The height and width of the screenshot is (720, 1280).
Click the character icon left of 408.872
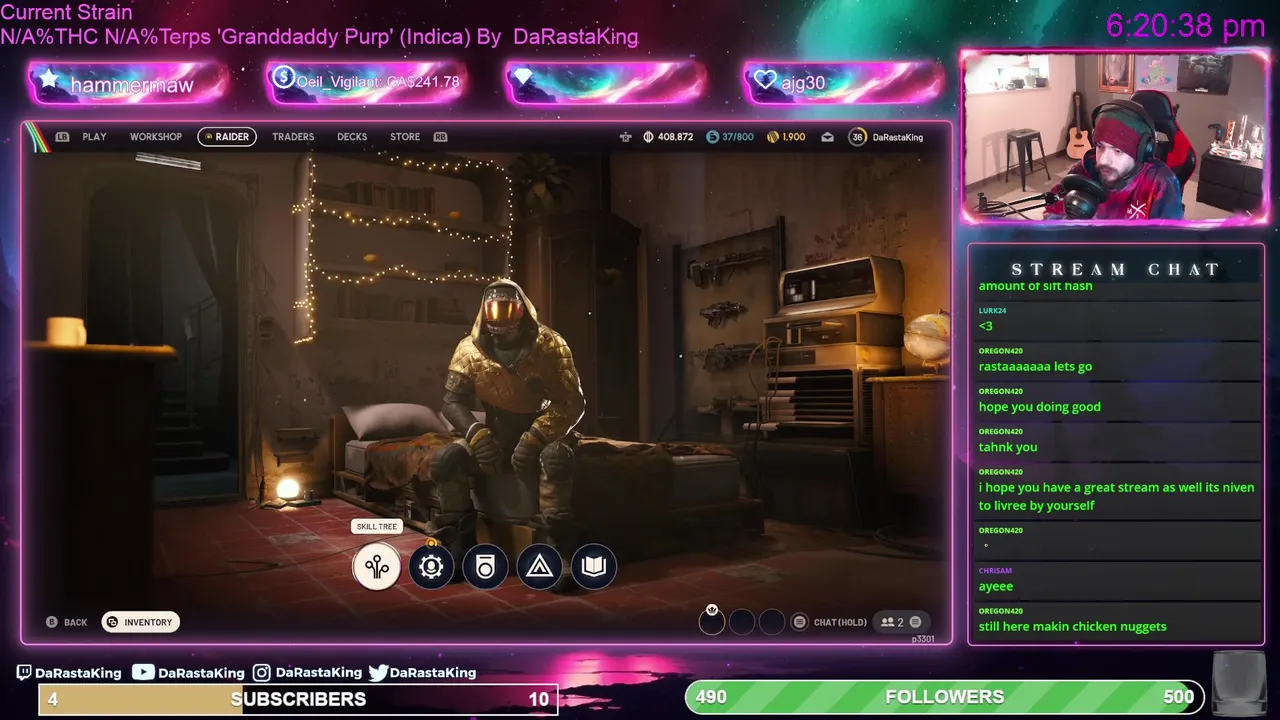pyautogui.click(x=626, y=137)
